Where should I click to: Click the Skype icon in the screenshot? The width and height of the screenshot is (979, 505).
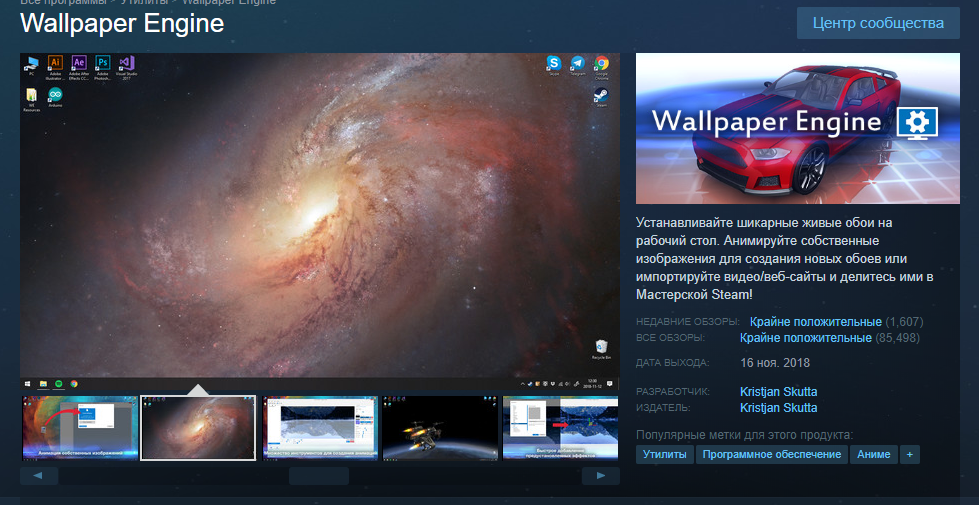coord(554,65)
